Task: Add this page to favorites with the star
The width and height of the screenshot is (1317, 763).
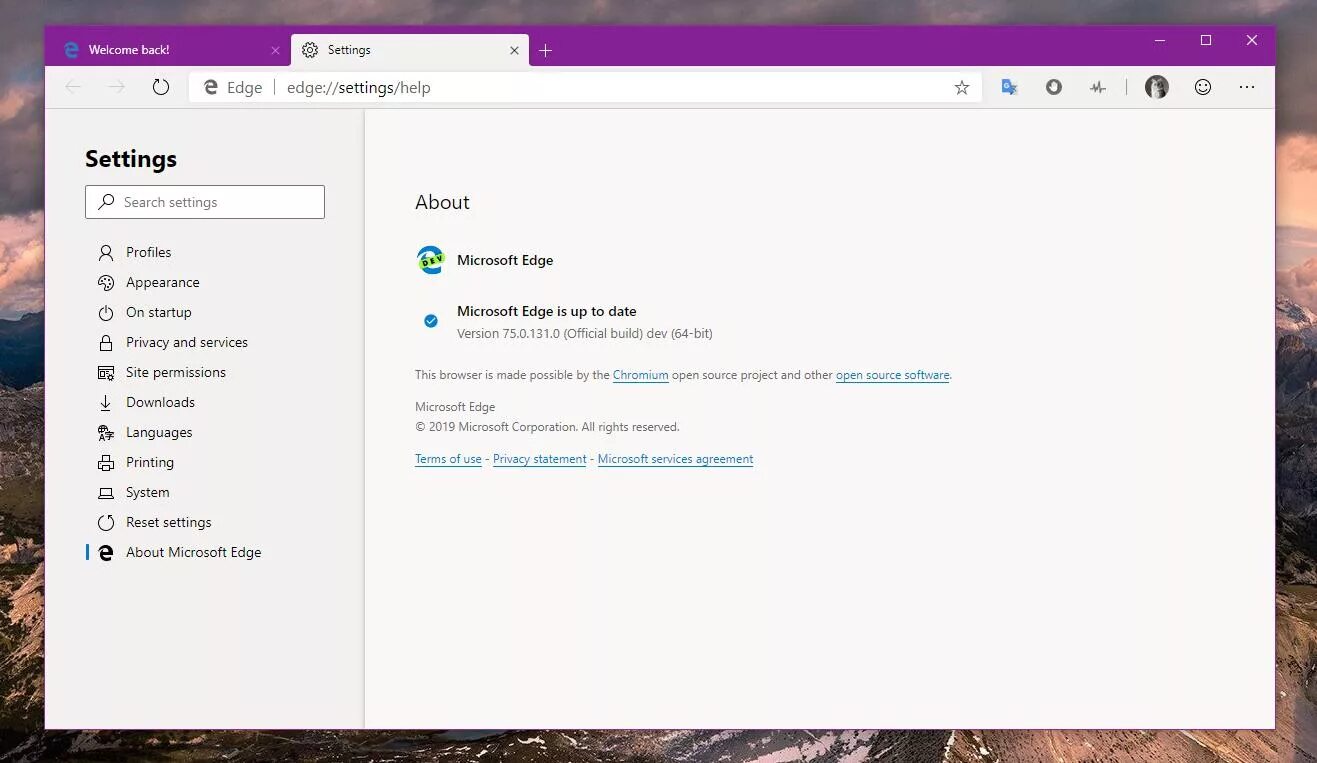Action: click(x=962, y=87)
